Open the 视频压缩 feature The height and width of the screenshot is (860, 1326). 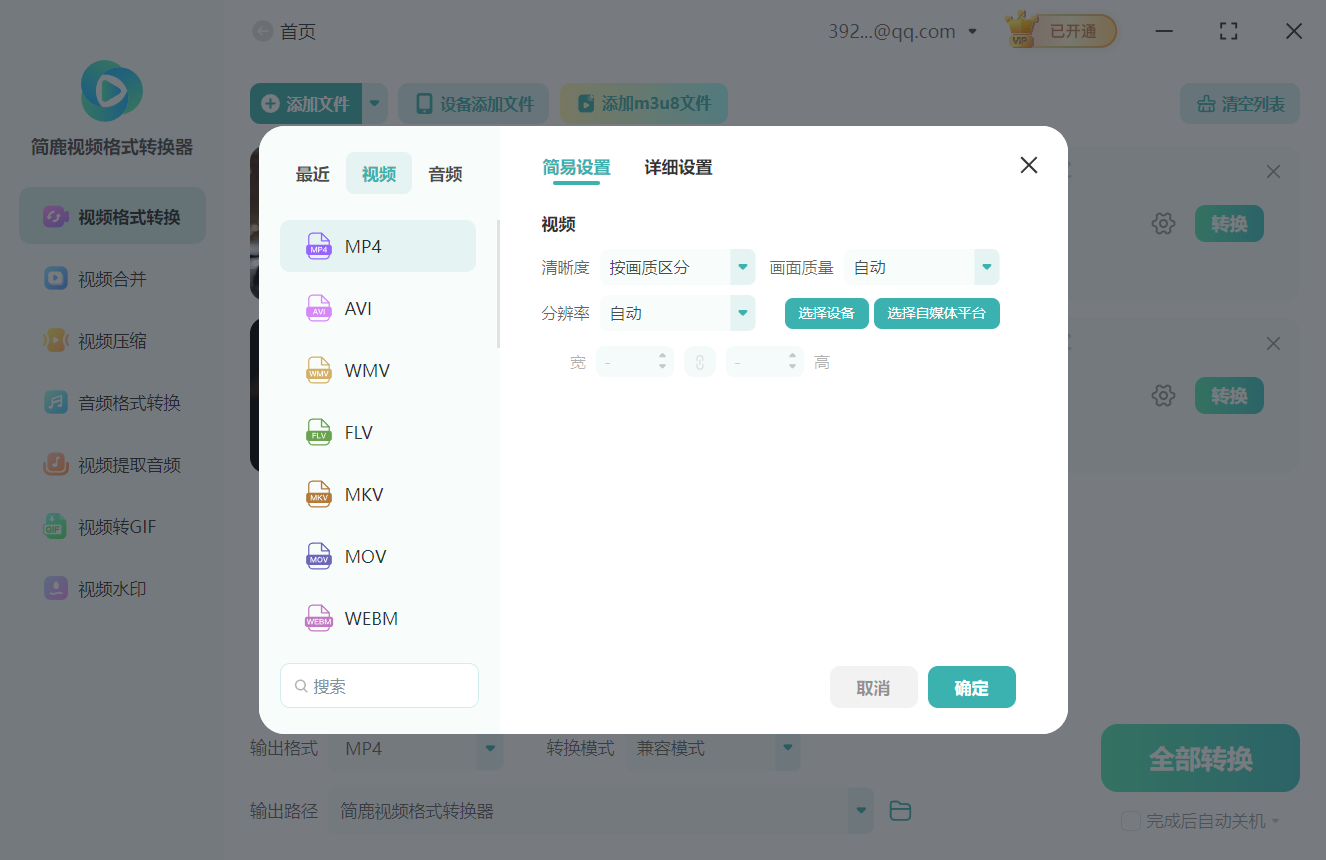tap(112, 340)
